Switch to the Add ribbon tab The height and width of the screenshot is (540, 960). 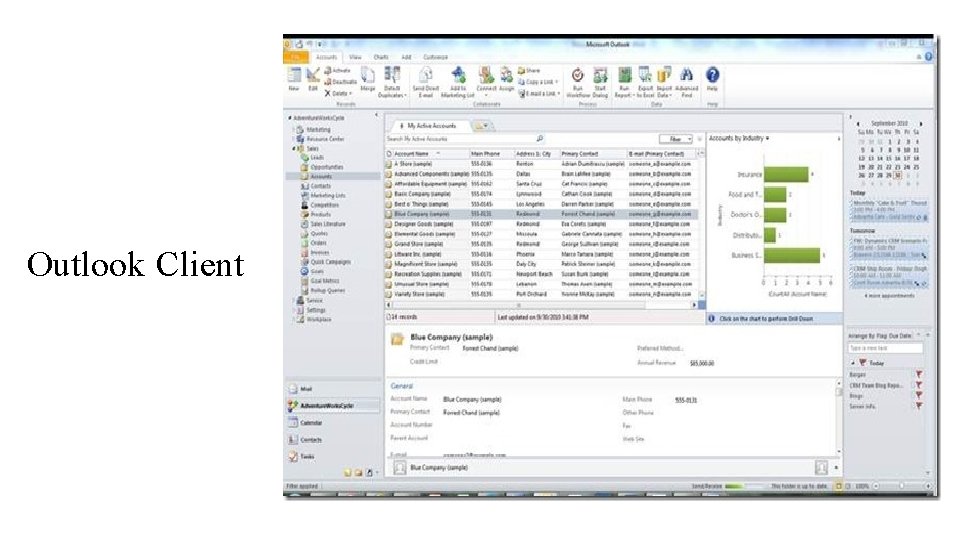[x=406, y=57]
